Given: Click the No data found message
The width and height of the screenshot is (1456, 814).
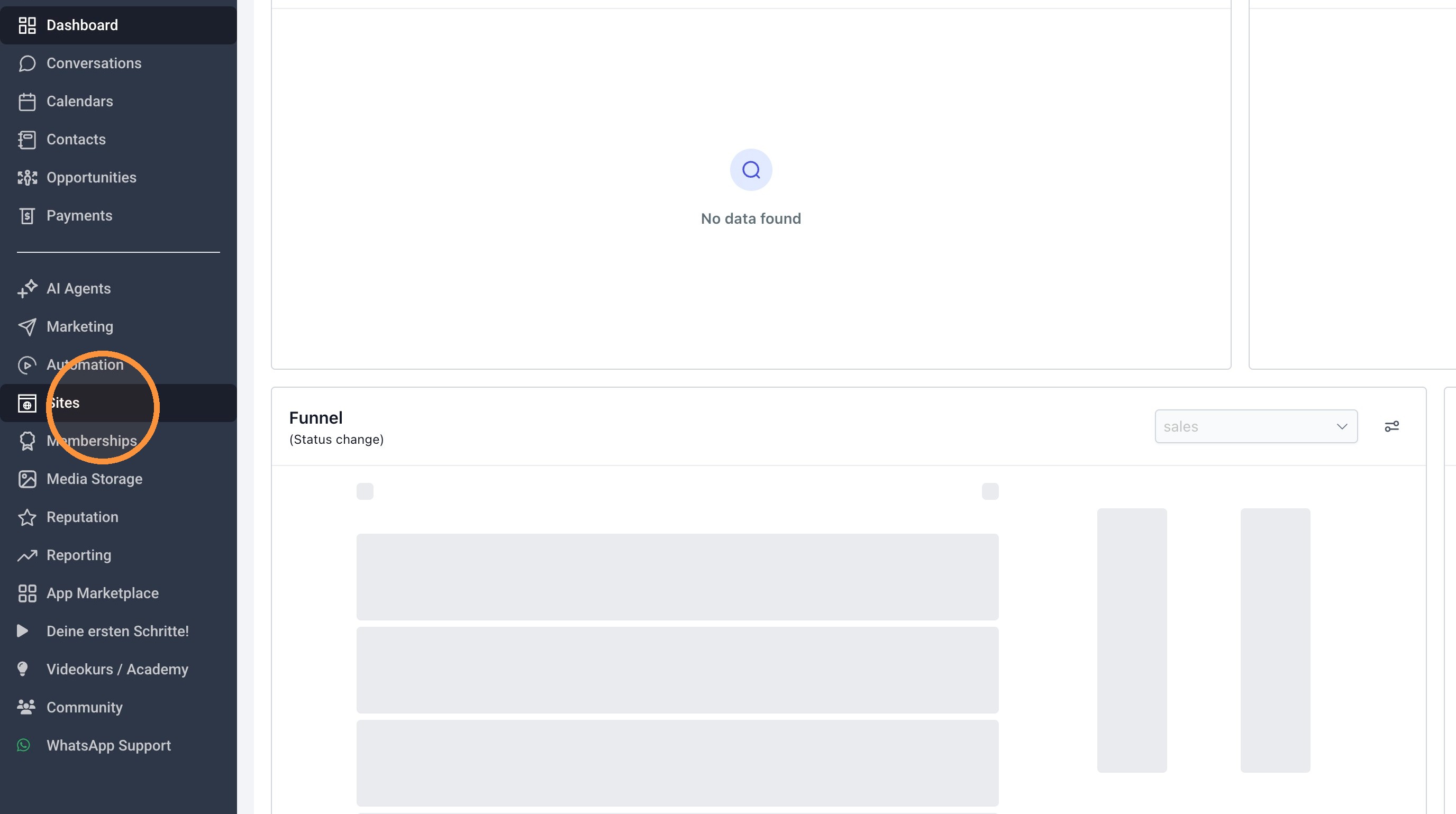Looking at the screenshot, I should click(751, 218).
